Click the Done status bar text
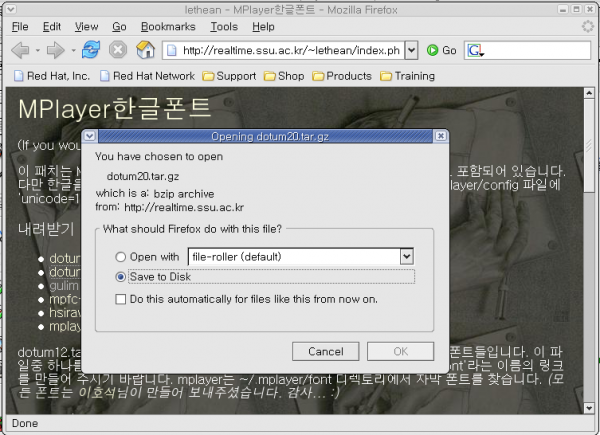The width and height of the screenshot is (600, 435). pyautogui.click(x=25, y=424)
